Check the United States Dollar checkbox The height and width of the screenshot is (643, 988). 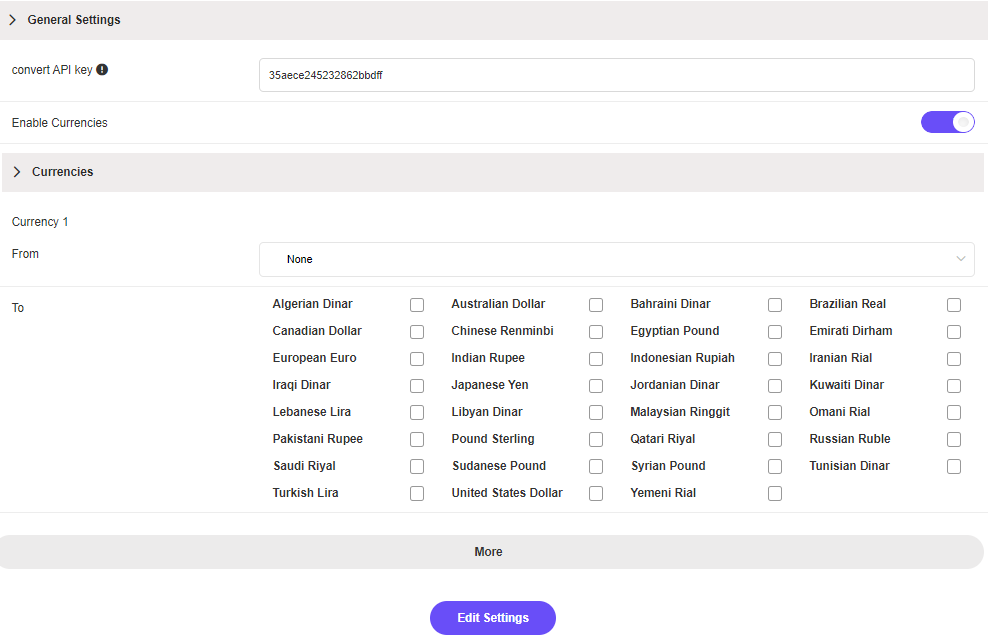[x=596, y=494]
